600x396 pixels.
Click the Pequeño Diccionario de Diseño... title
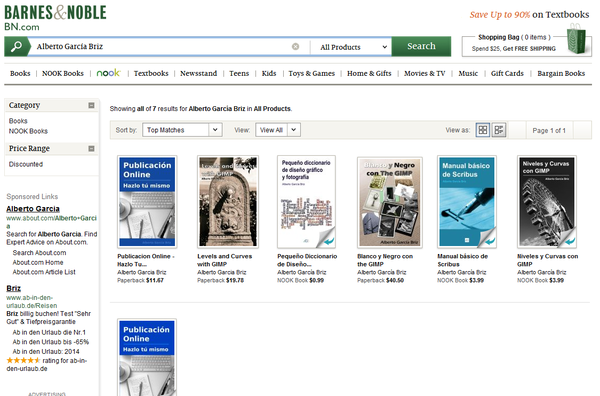click(x=307, y=260)
